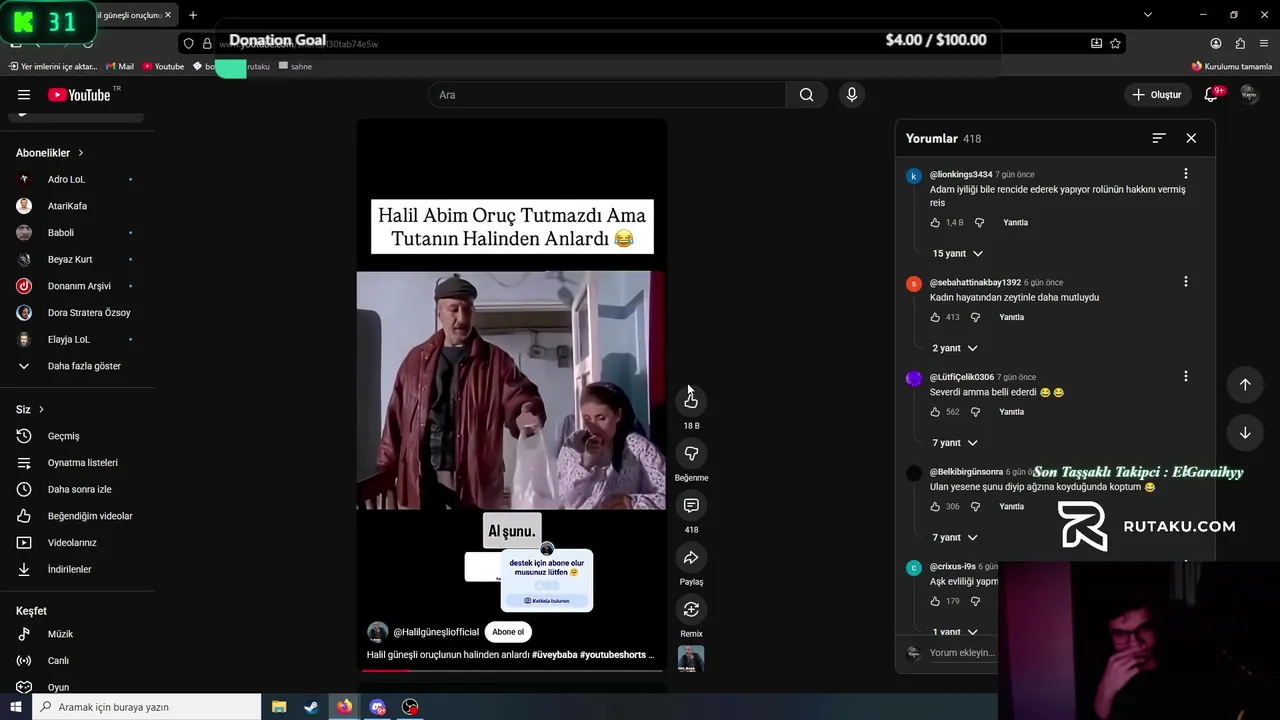Image resolution: width=1280 pixels, height=720 pixels.
Task: Open the sound thumbnail below Remix
Action: (691, 658)
